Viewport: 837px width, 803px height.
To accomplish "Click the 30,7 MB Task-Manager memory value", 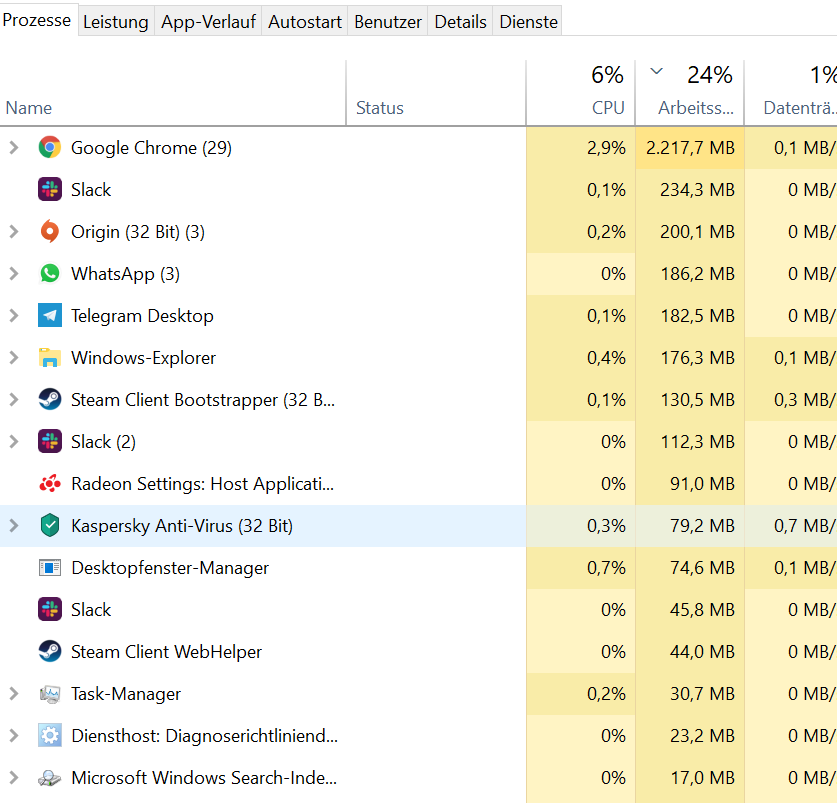I will click(702, 694).
